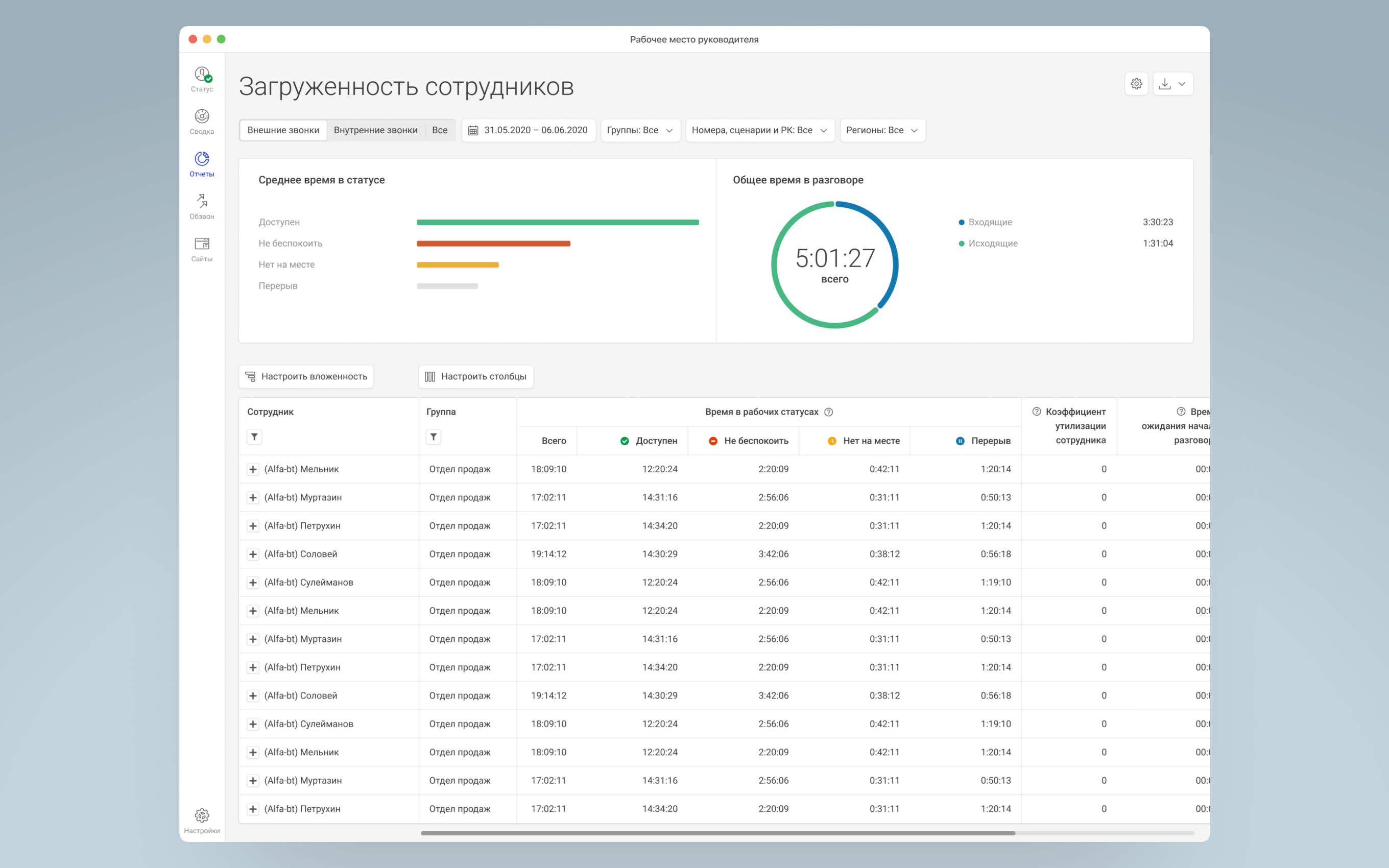Click the report settings gear icon
This screenshot has height=868, width=1389.
(x=1136, y=84)
